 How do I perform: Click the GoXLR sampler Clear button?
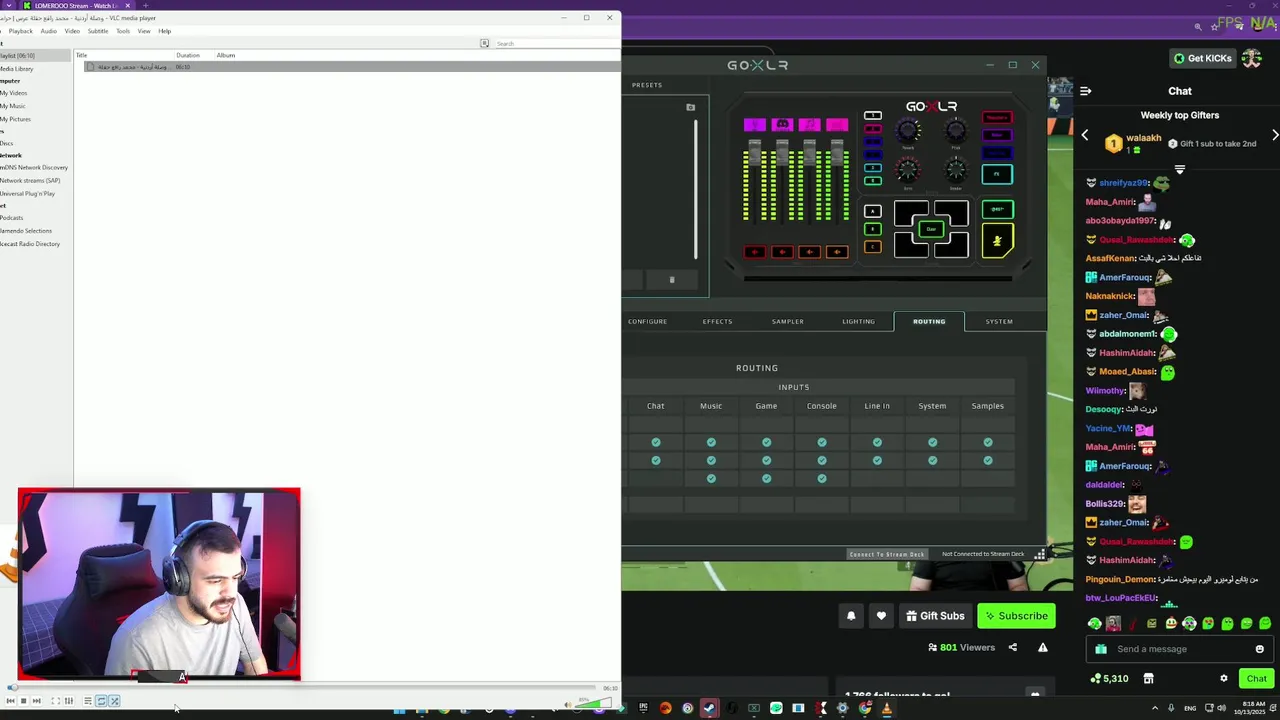click(931, 229)
